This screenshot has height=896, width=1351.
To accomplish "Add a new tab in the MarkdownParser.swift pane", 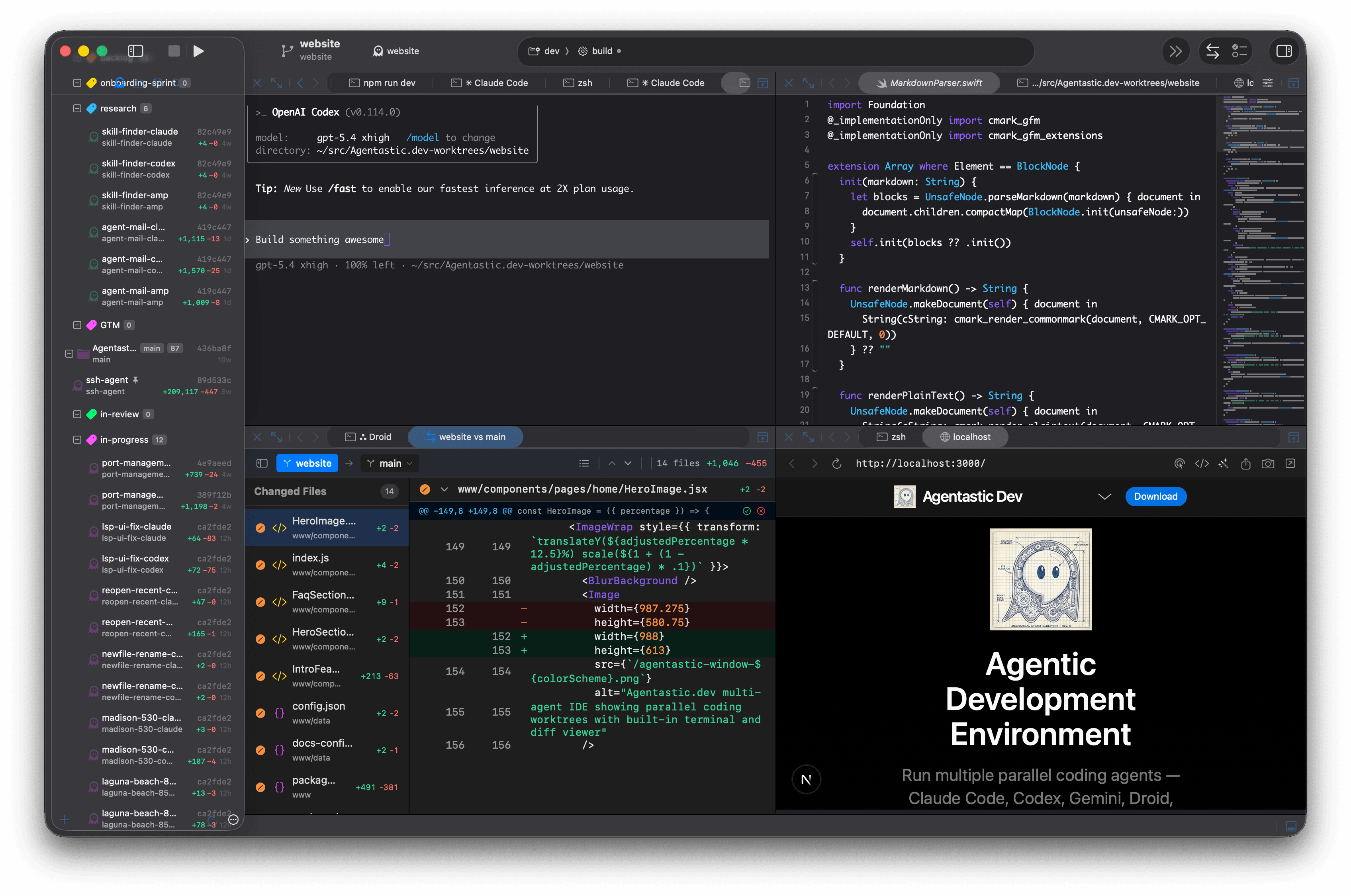I will click(x=1294, y=83).
